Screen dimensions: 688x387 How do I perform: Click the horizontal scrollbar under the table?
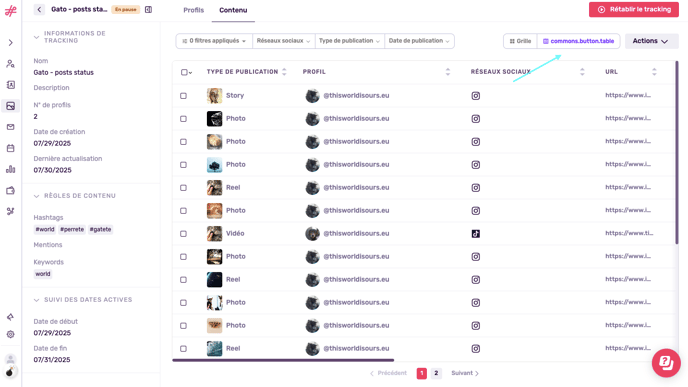pos(283,360)
